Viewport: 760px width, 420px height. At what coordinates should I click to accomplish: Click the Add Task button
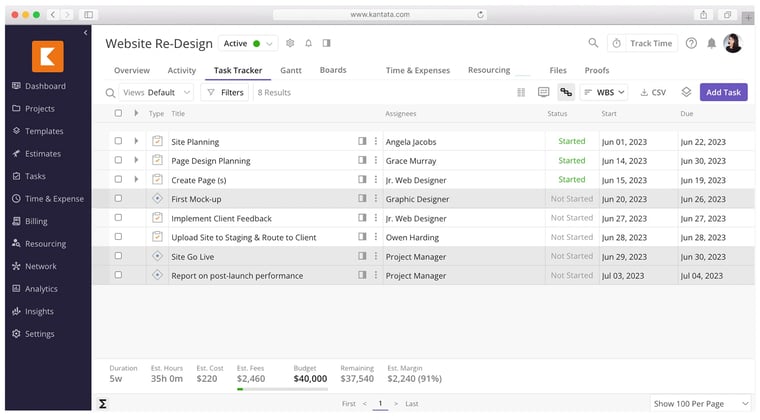[x=723, y=92]
